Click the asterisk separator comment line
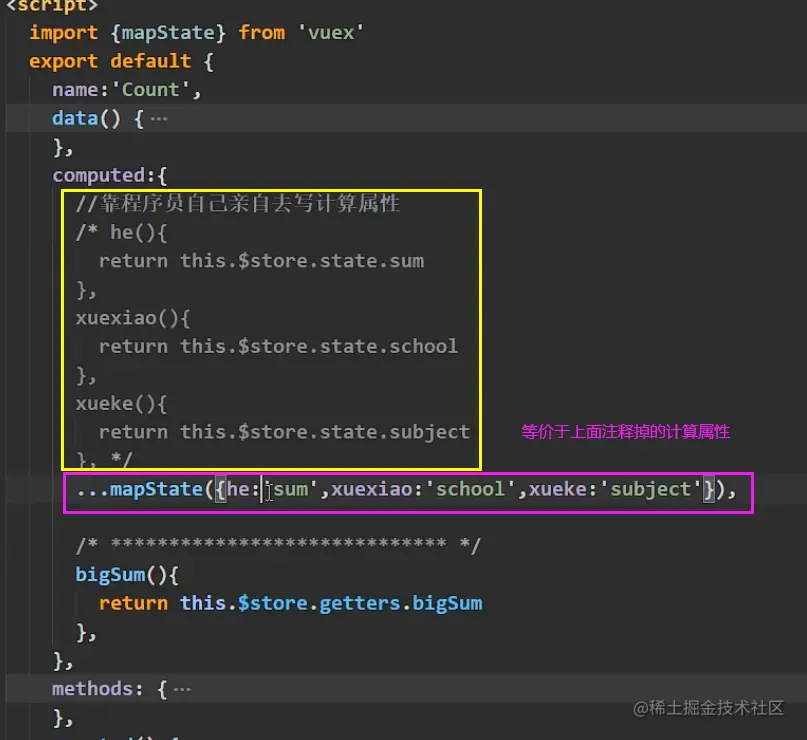Image resolution: width=807 pixels, height=740 pixels. [278, 544]
